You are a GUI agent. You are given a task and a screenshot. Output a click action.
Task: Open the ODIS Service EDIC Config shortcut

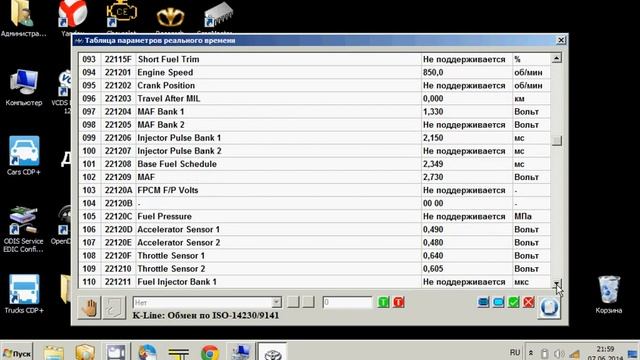point(23,229)
